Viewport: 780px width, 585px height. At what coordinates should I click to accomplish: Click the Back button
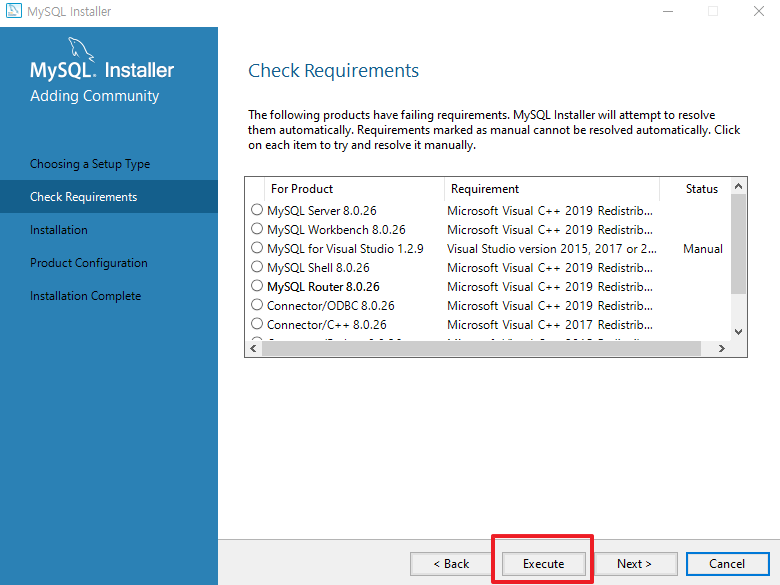[x=451, y=564]
